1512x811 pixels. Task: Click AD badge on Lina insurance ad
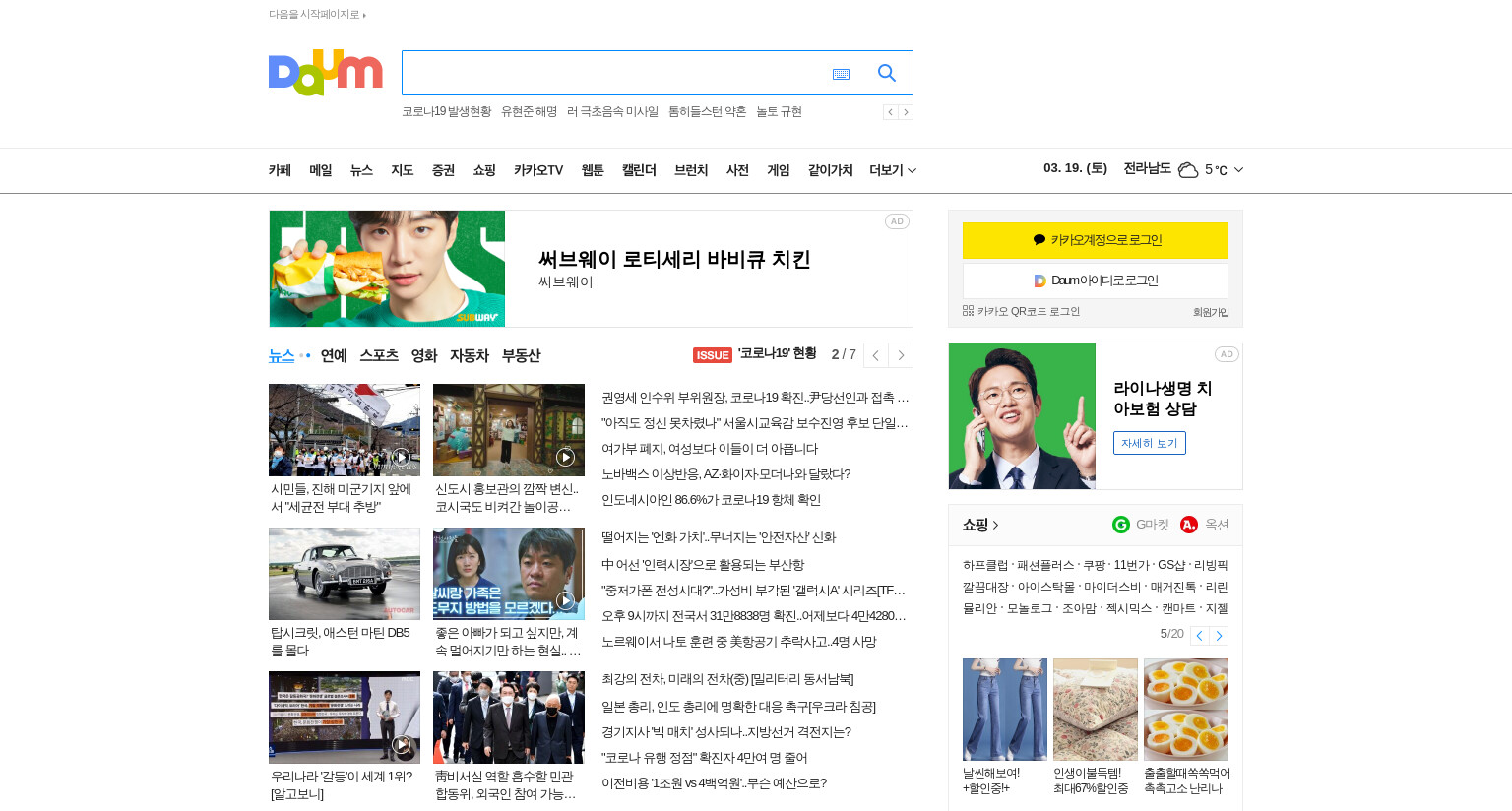[1227, 354]
